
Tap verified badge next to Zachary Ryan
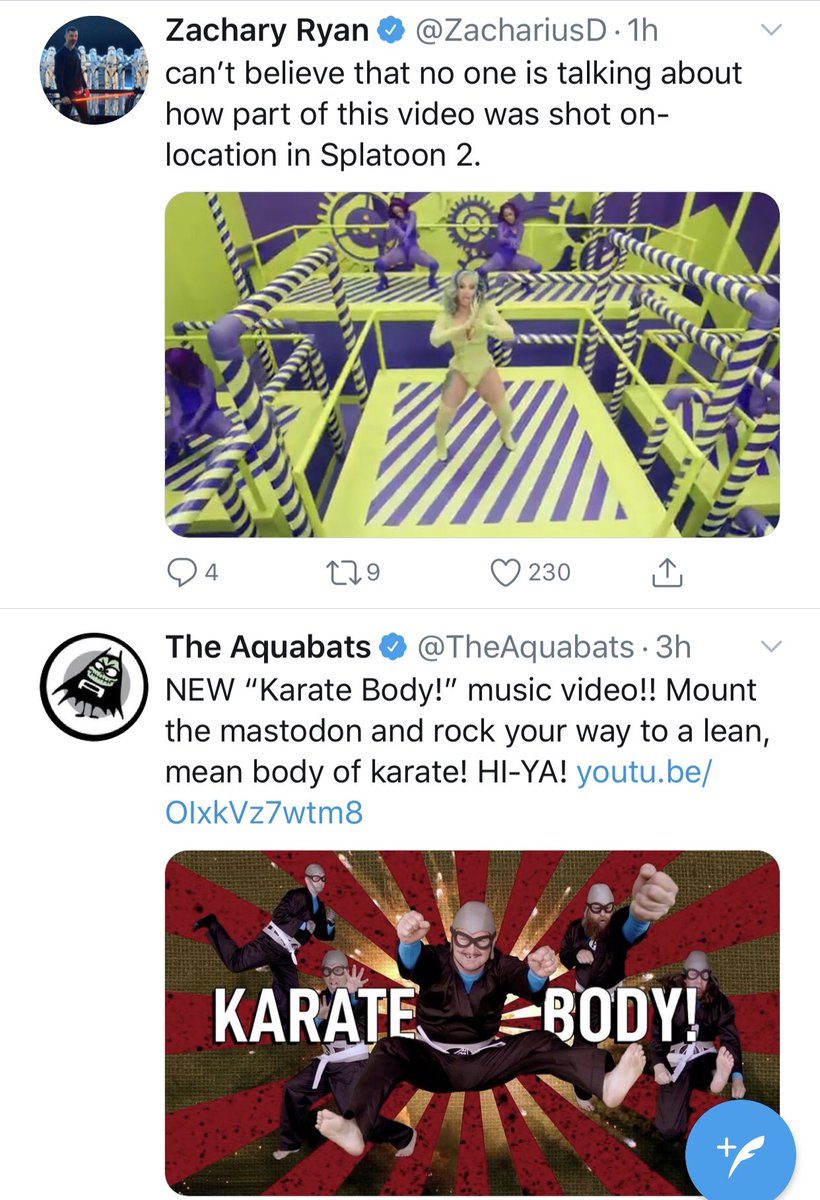[x=391, y=32]
